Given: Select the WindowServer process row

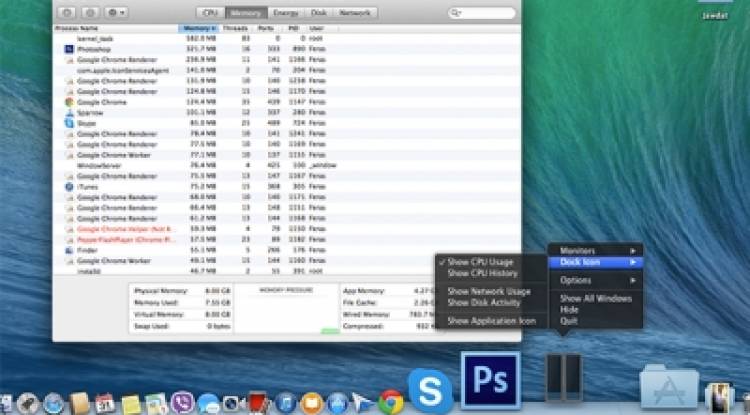Looking at the screenshot, I should coord(287,165).
